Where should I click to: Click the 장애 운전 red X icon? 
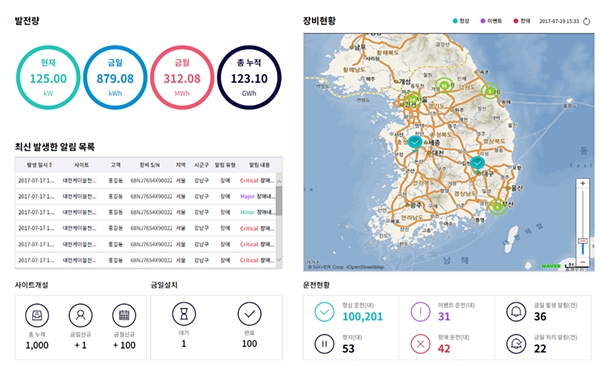coord(421,344)
